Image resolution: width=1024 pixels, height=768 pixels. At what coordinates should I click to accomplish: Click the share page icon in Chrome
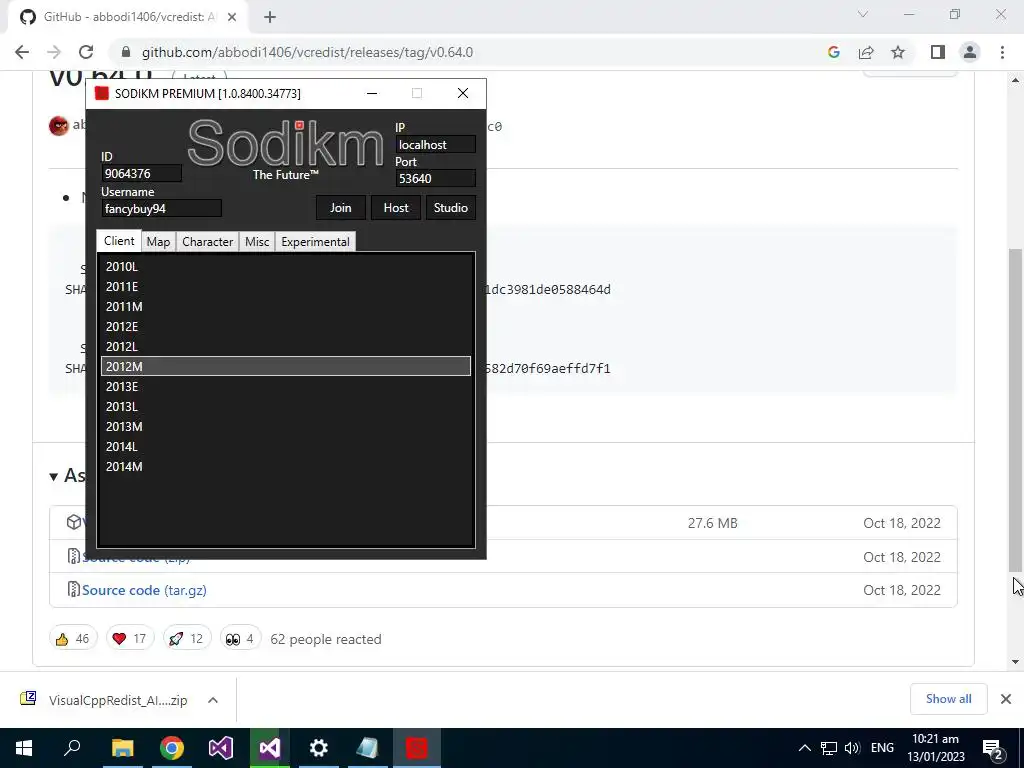[x=866, y=52]
